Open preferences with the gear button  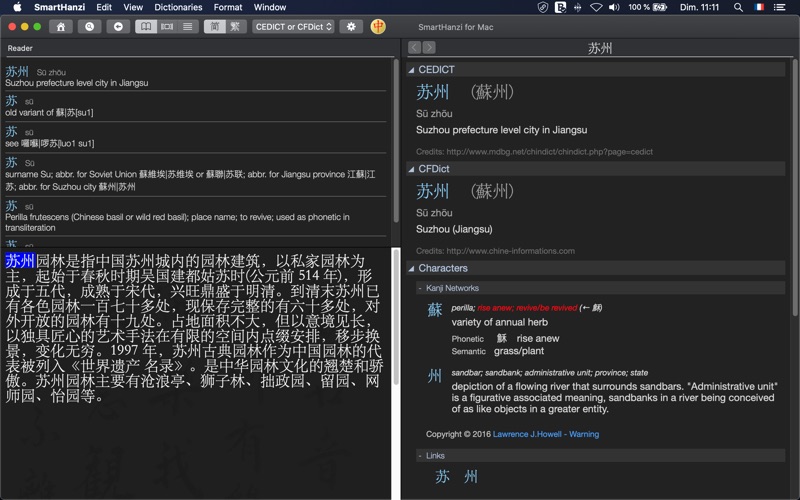coord(351,27)
